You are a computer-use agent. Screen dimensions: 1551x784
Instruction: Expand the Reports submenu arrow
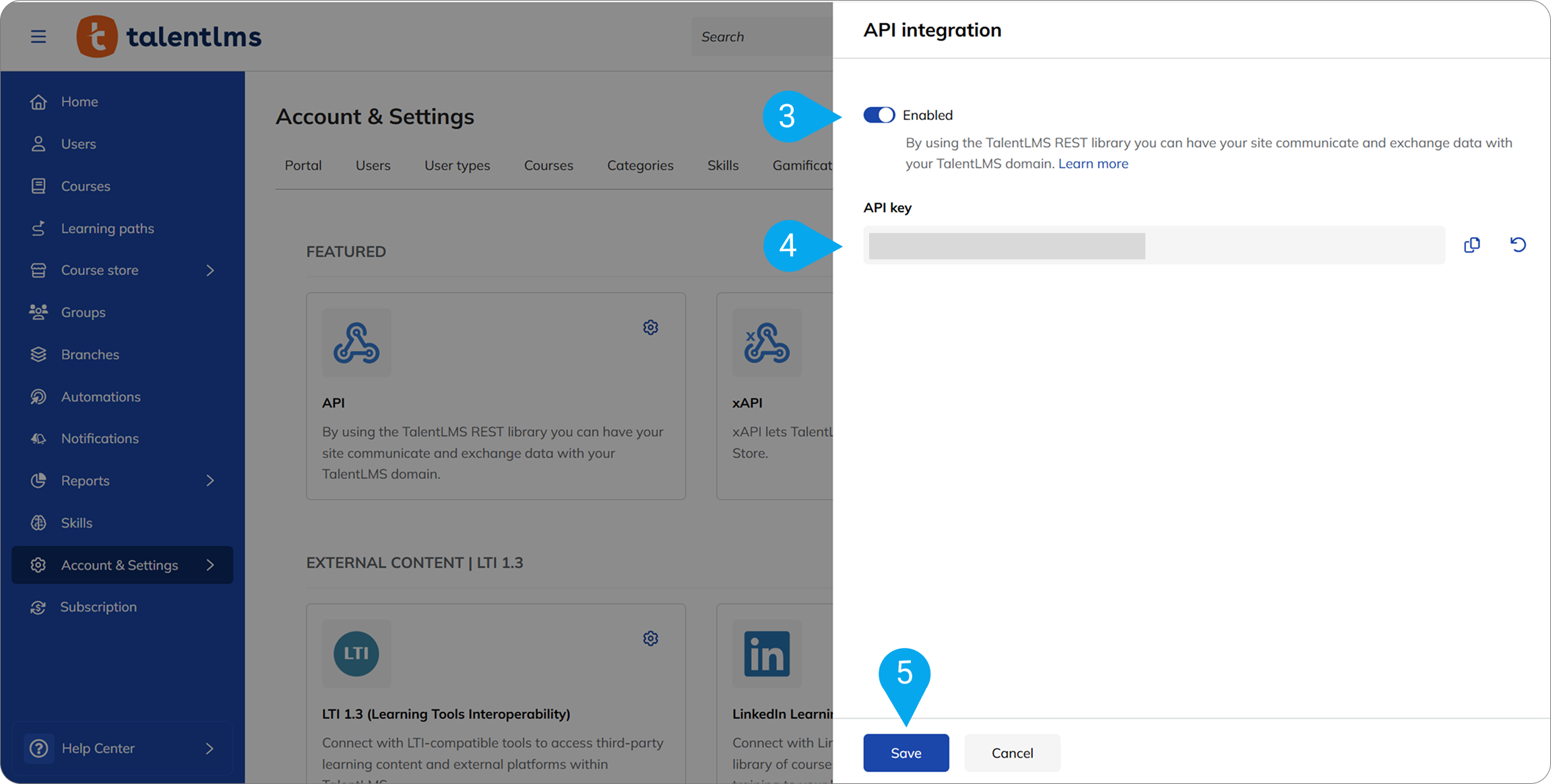click(210, 481)
